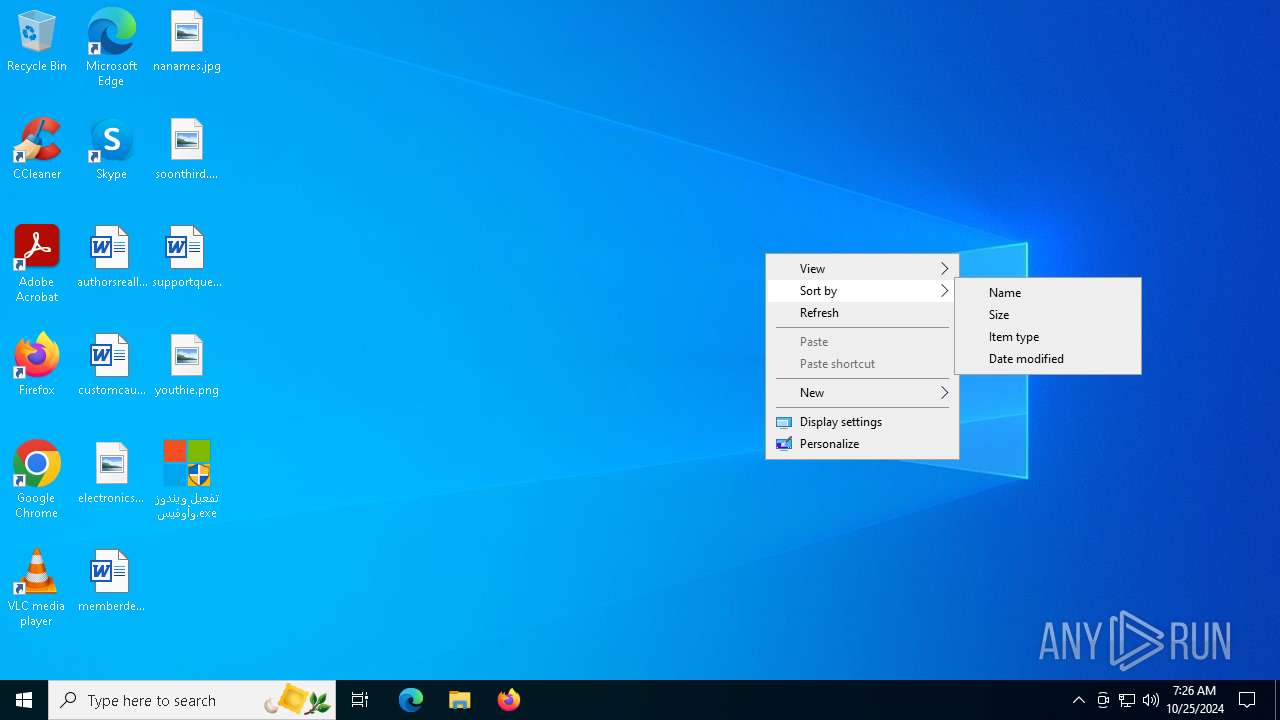The width and height of the screenshot is (1280, 720).
Task: Select the VLC media player shortcut
Action: [37, 588]
